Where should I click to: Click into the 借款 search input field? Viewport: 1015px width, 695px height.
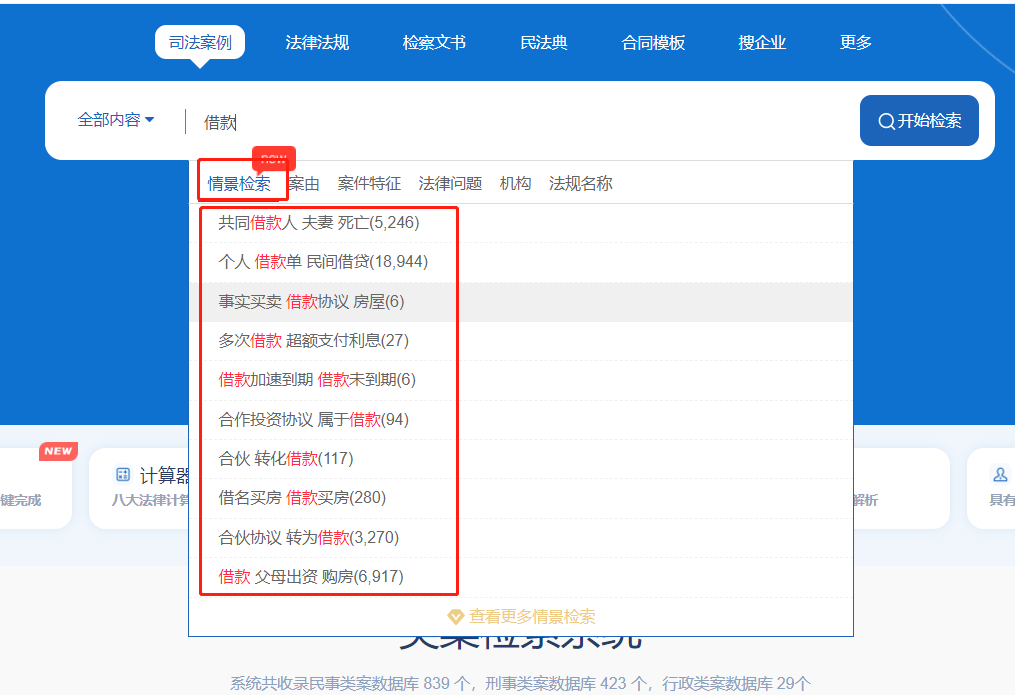pyautogui.click(x=520, y=122)
